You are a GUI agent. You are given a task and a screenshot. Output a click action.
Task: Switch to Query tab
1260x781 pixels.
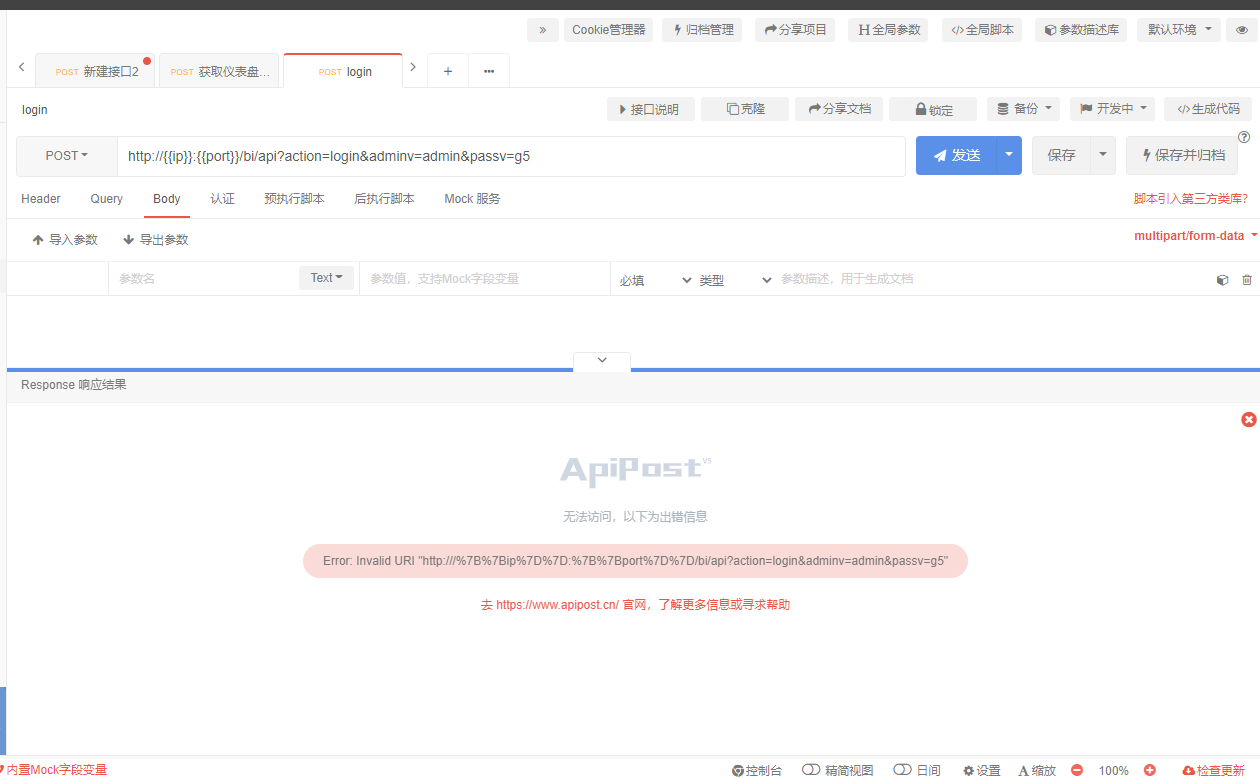[x=107, y=199]
